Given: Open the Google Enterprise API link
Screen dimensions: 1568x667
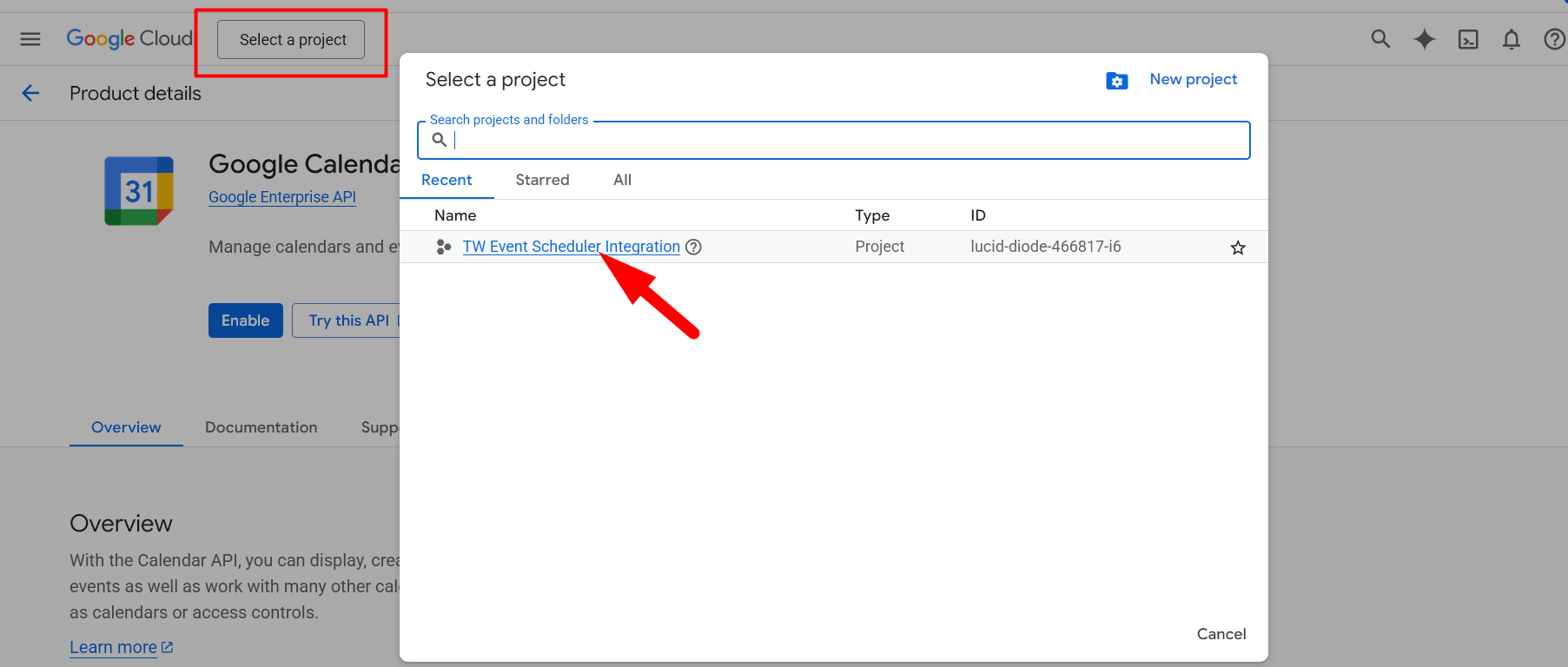Looking at the screenshot, I should [x=282, y=197].
